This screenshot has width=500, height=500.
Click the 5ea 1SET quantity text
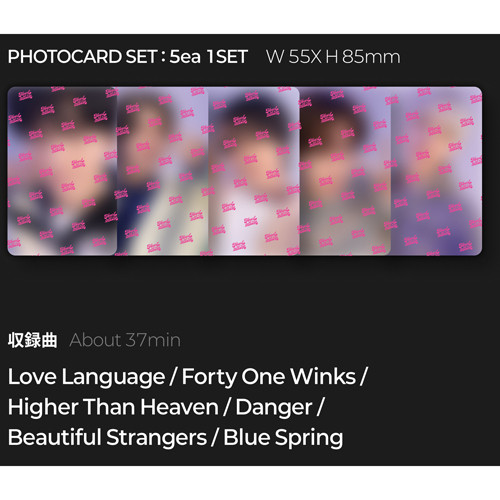pyautogui.click(x=209, y=57)
